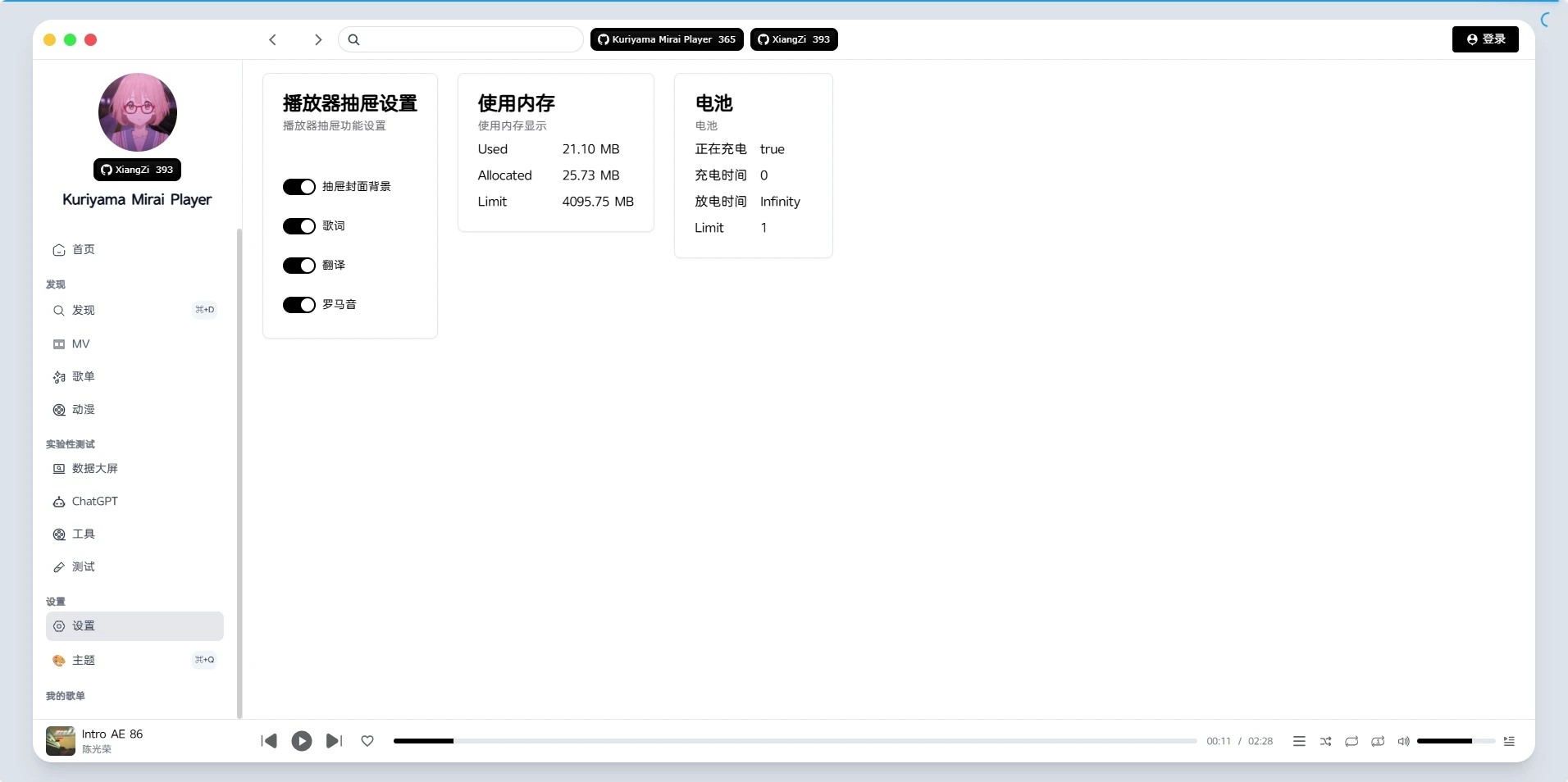Click the Infinity discharge time value

click(x=780, y=202)
